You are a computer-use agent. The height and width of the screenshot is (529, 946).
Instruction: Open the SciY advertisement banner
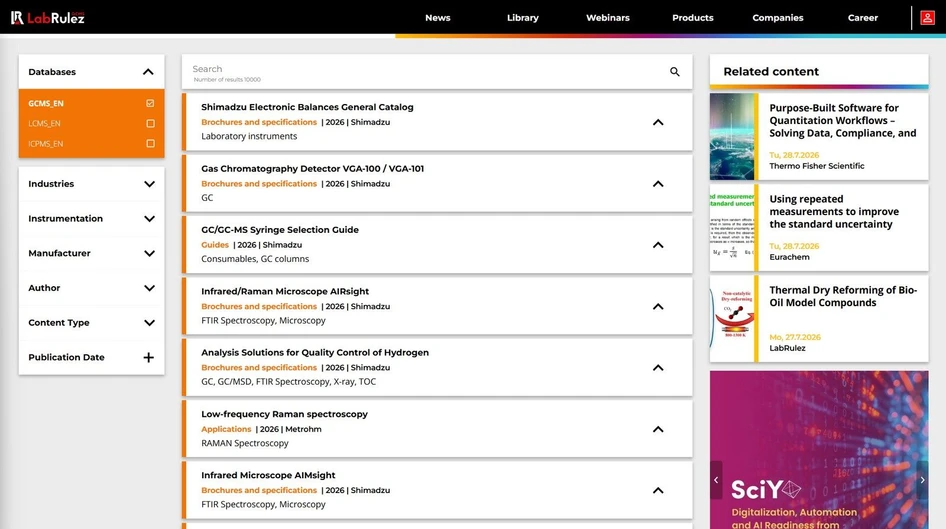click(819, 450)
